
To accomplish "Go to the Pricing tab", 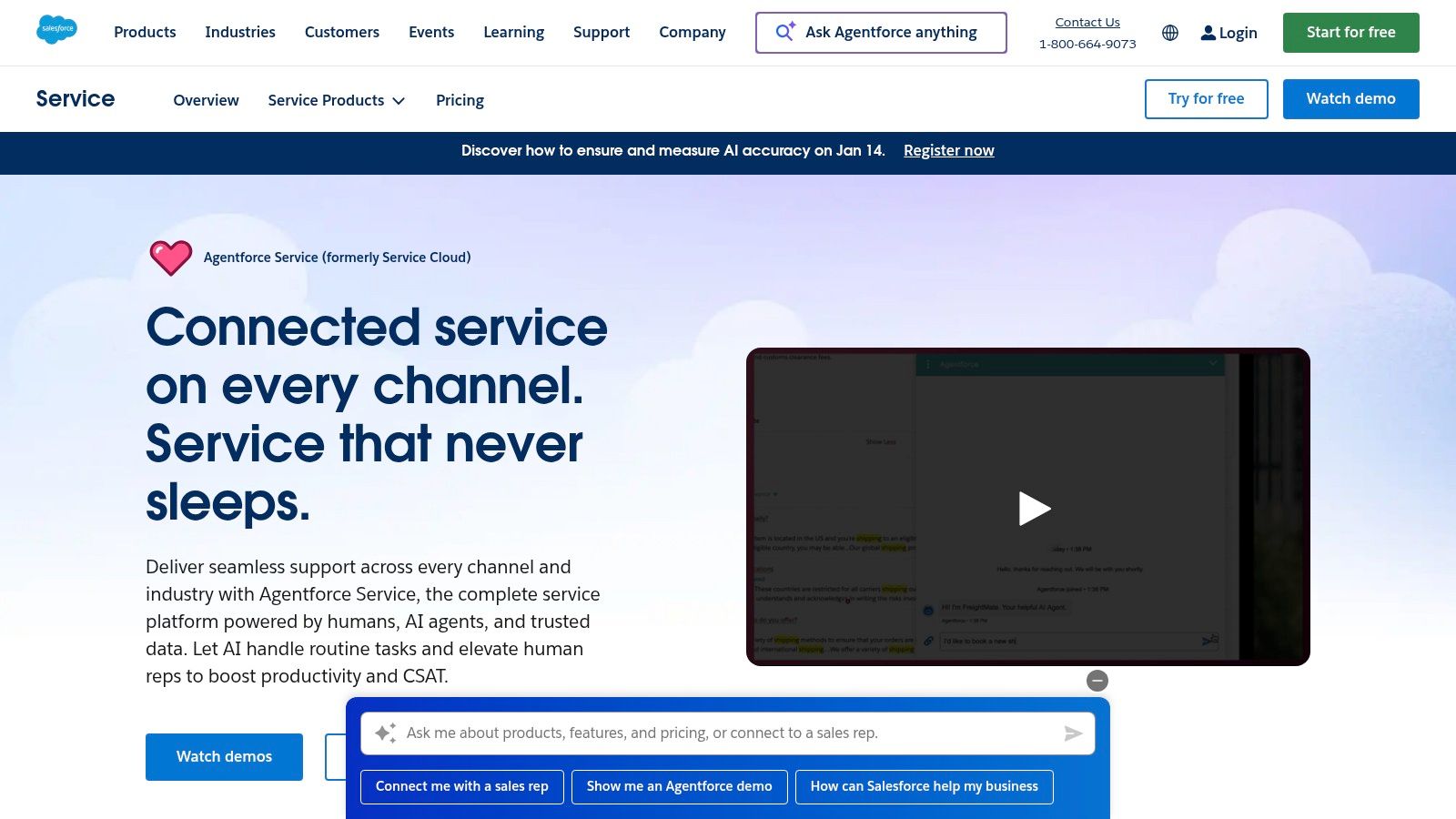I will click(x=460, y=100).
